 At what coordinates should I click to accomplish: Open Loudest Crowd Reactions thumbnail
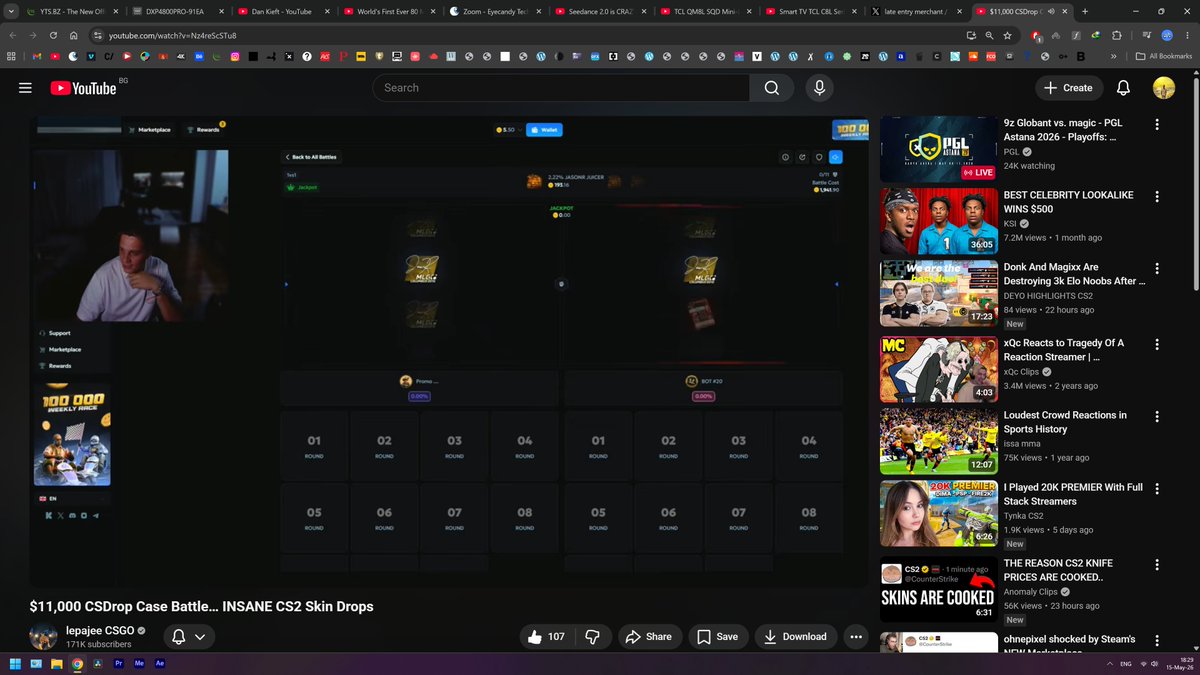point(938,440)
